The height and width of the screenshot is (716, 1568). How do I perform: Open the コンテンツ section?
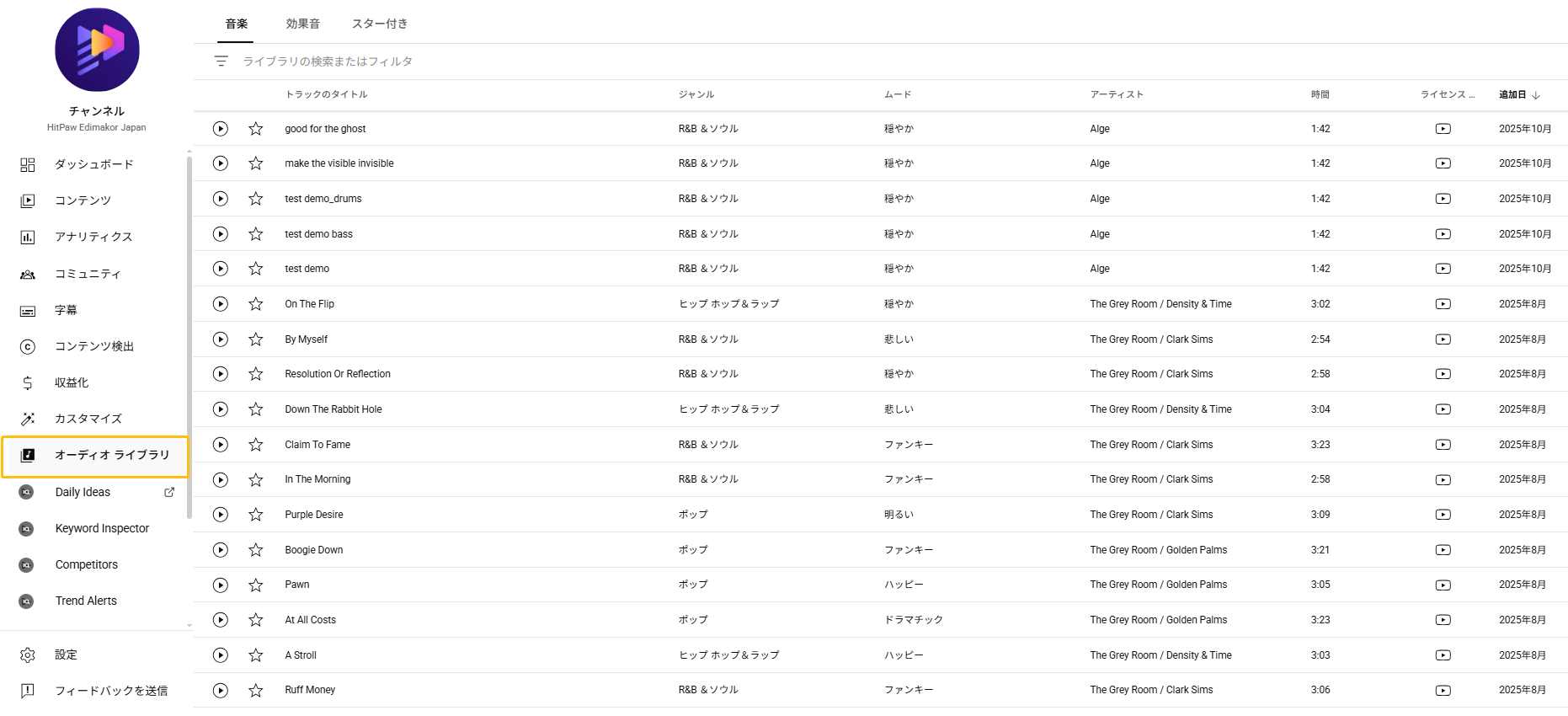[82, 200]
